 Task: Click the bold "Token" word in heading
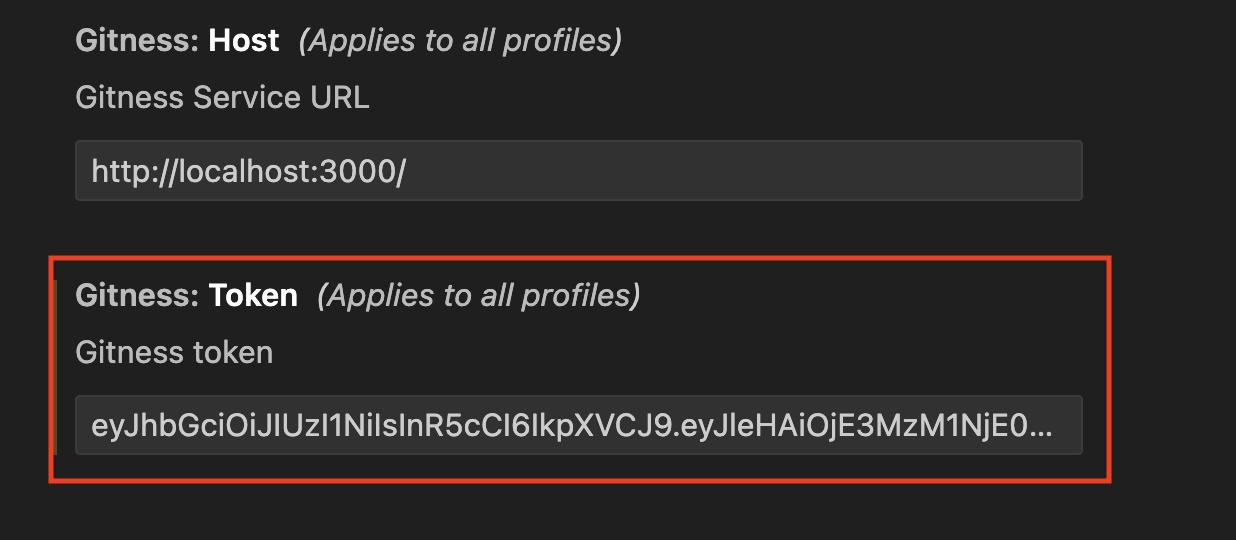(x=253, y=295)
